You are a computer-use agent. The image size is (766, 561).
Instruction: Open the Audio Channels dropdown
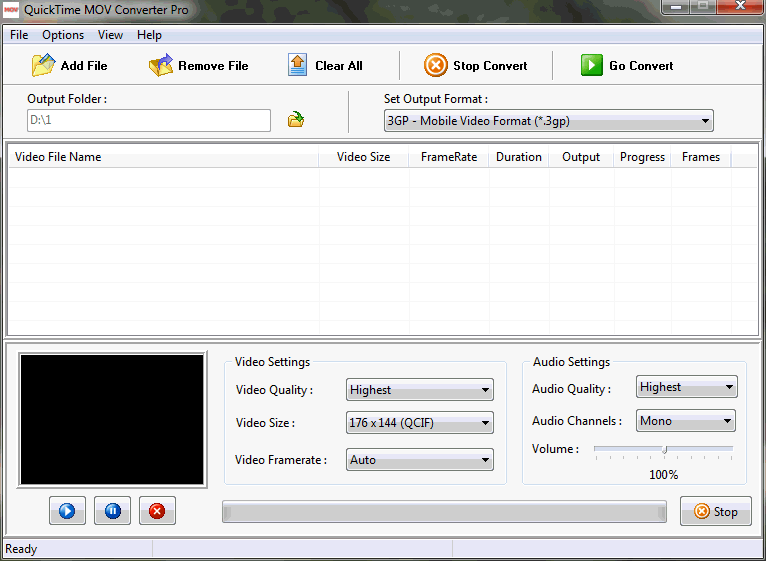685,421
